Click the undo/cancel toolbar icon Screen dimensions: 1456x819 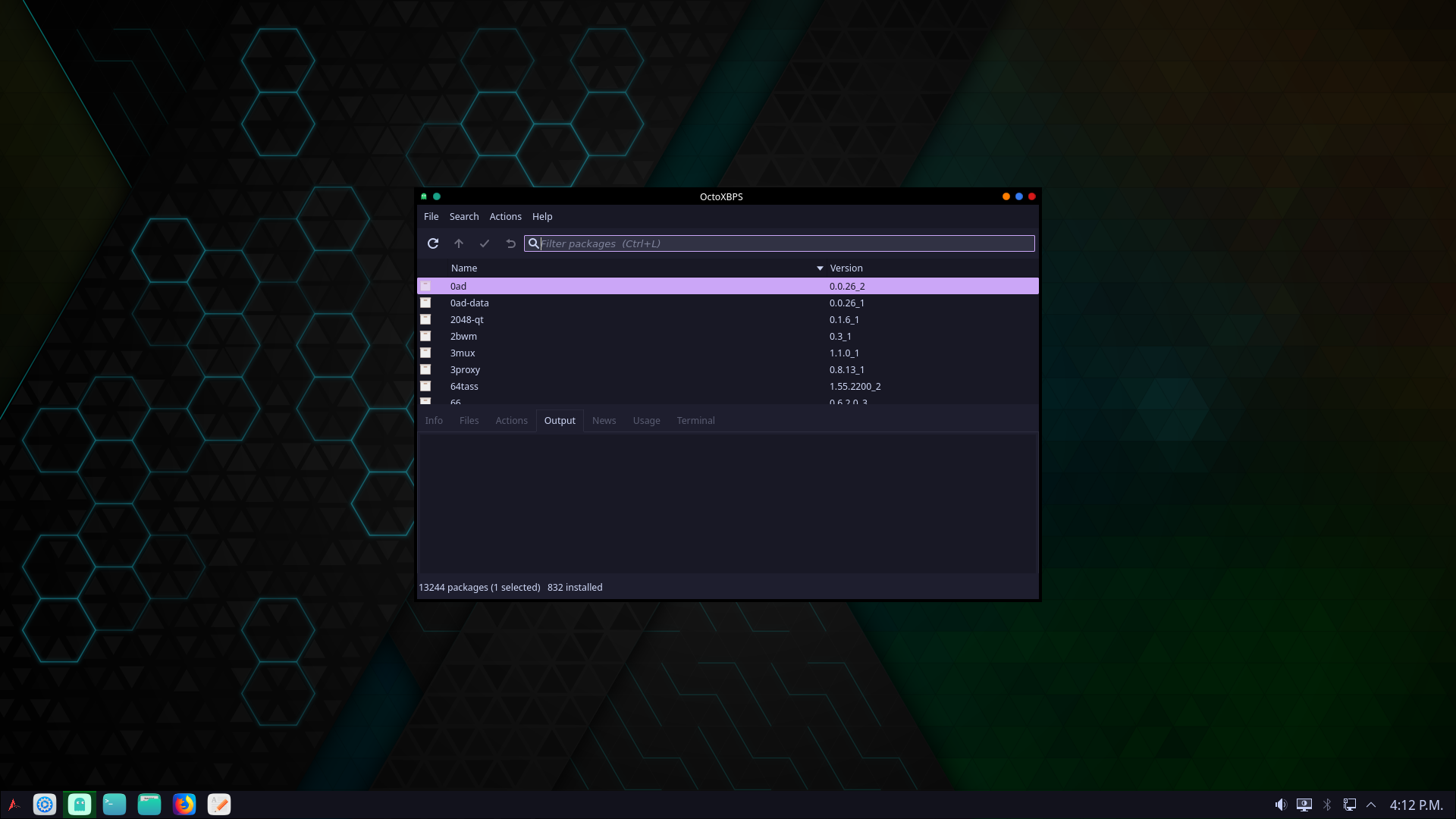[510, 243]
